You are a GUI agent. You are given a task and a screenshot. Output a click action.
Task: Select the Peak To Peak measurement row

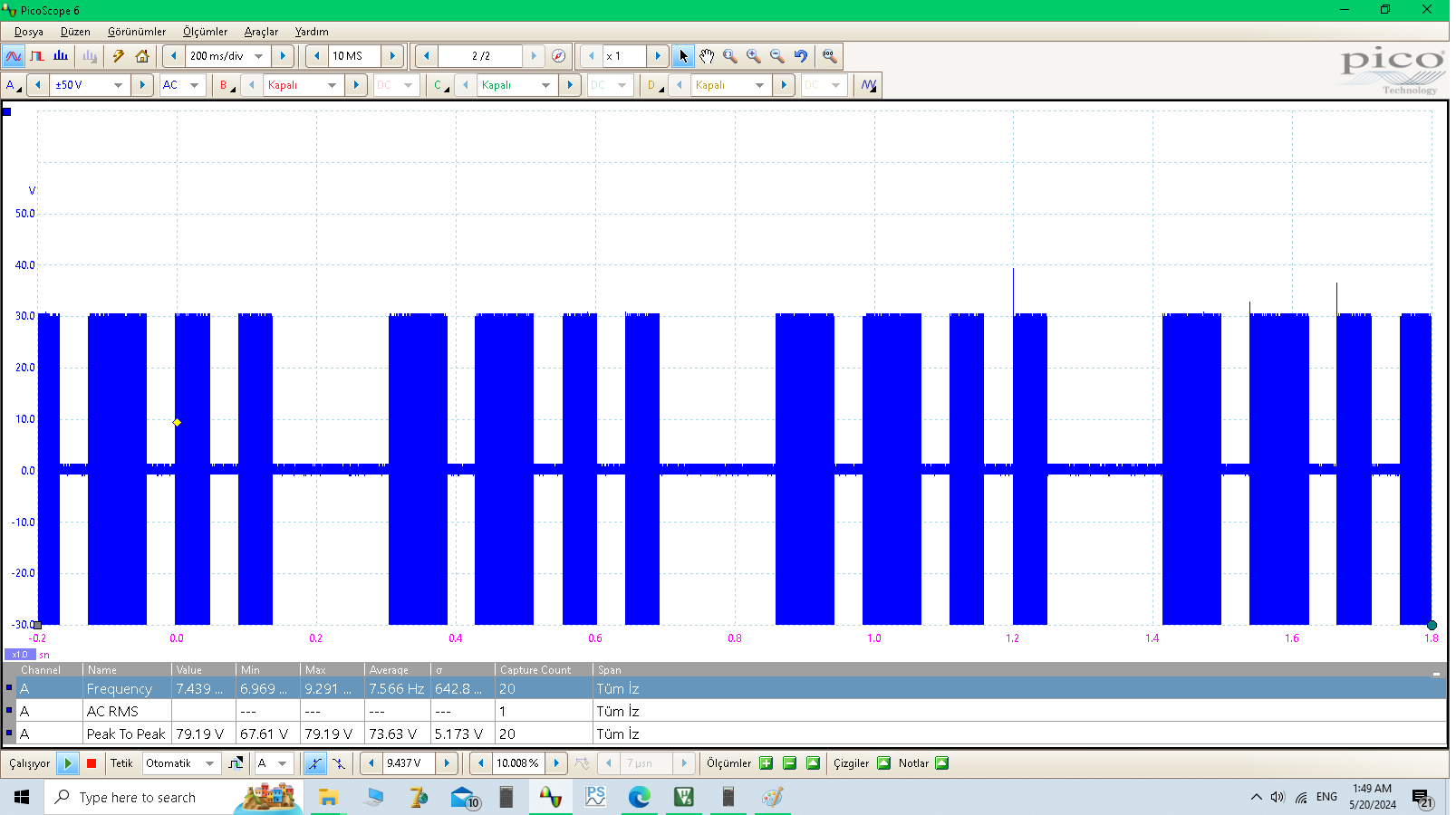pos(126,733)
